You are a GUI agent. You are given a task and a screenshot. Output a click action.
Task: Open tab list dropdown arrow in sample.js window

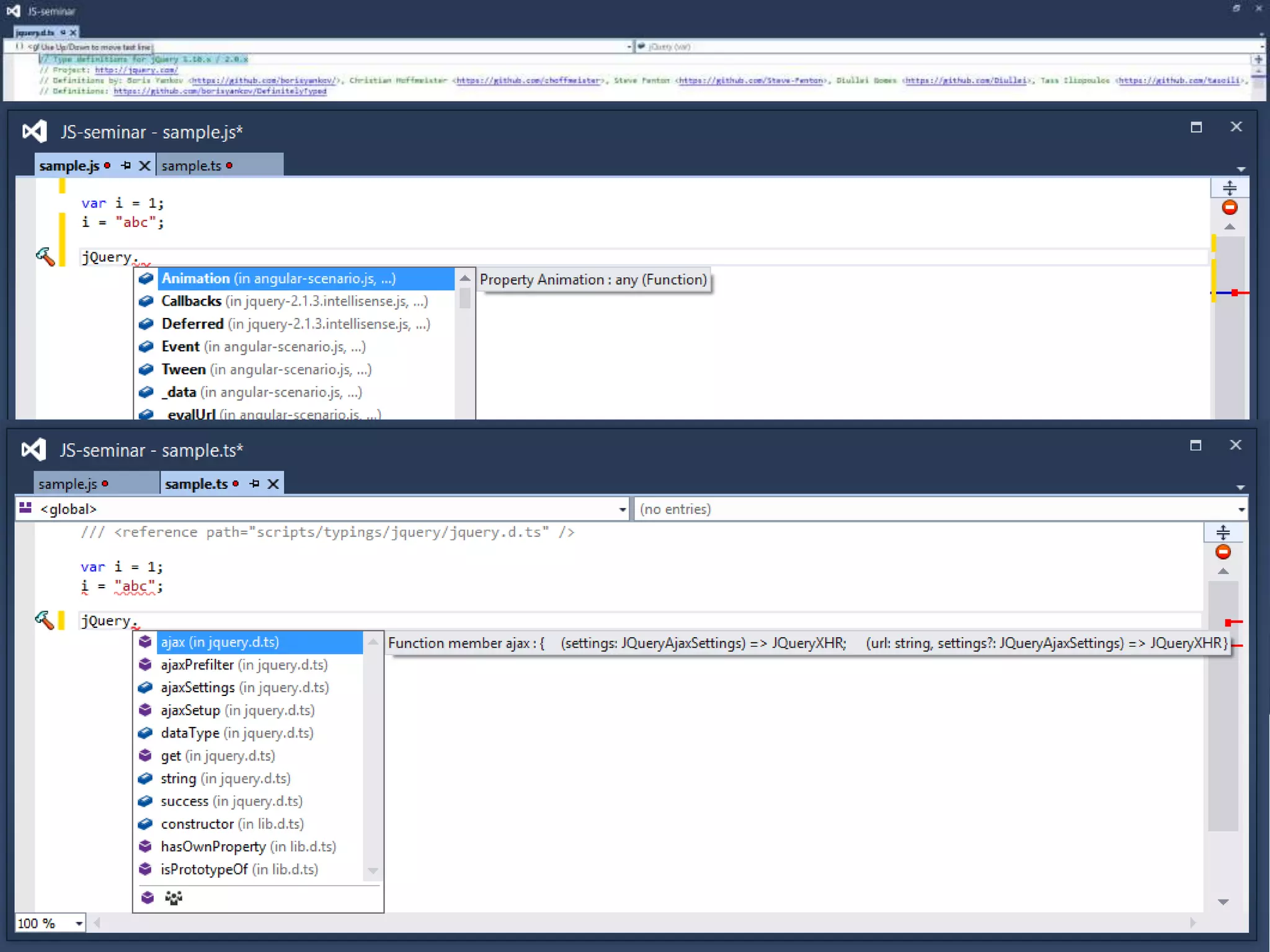pos(1241,169)
